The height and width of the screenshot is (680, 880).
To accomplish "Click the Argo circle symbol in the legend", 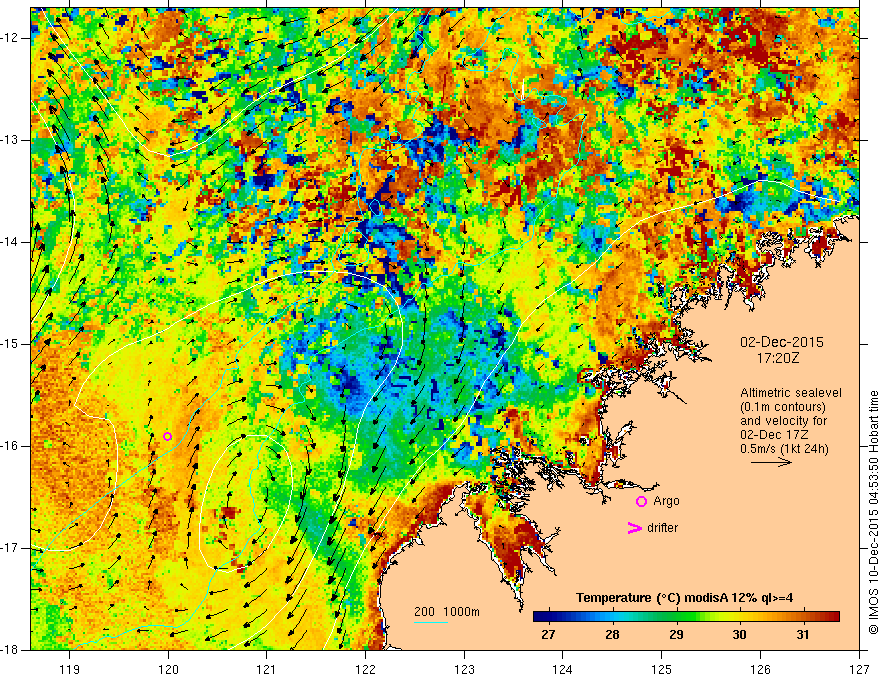I will point(641,502).
